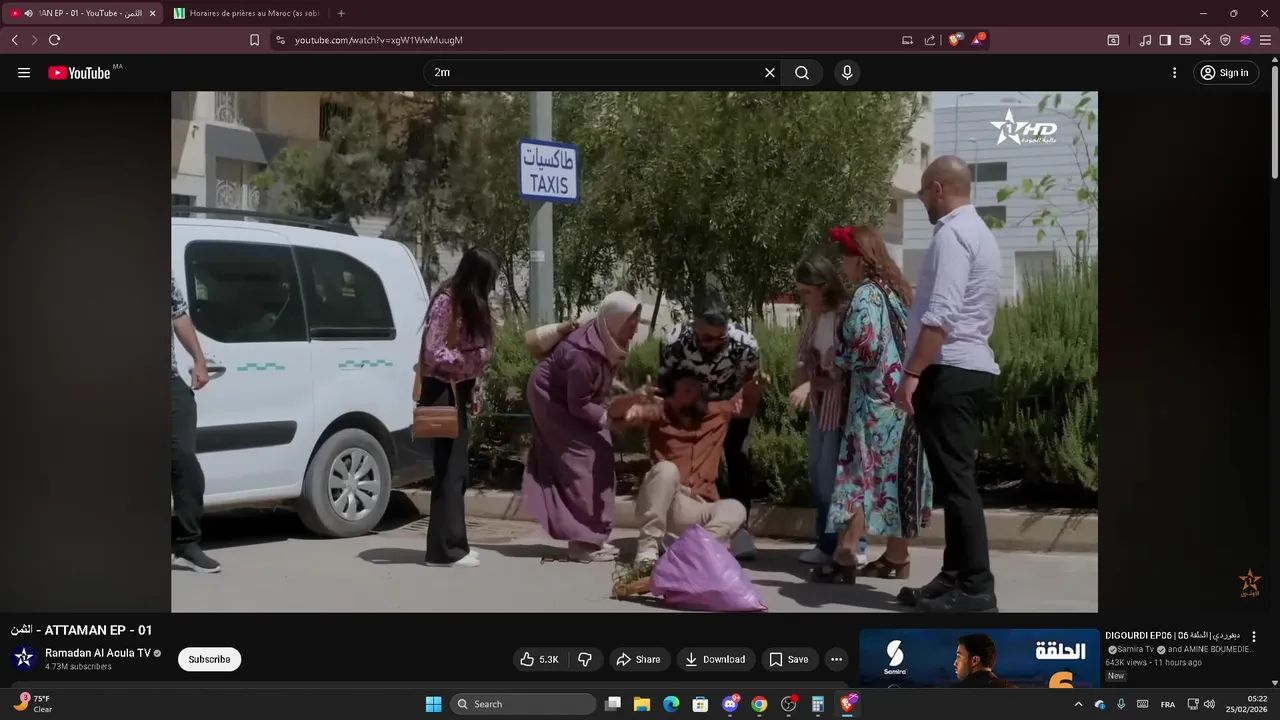Like the ATTAMAN EP - 01 video

[x=539, y=659]
